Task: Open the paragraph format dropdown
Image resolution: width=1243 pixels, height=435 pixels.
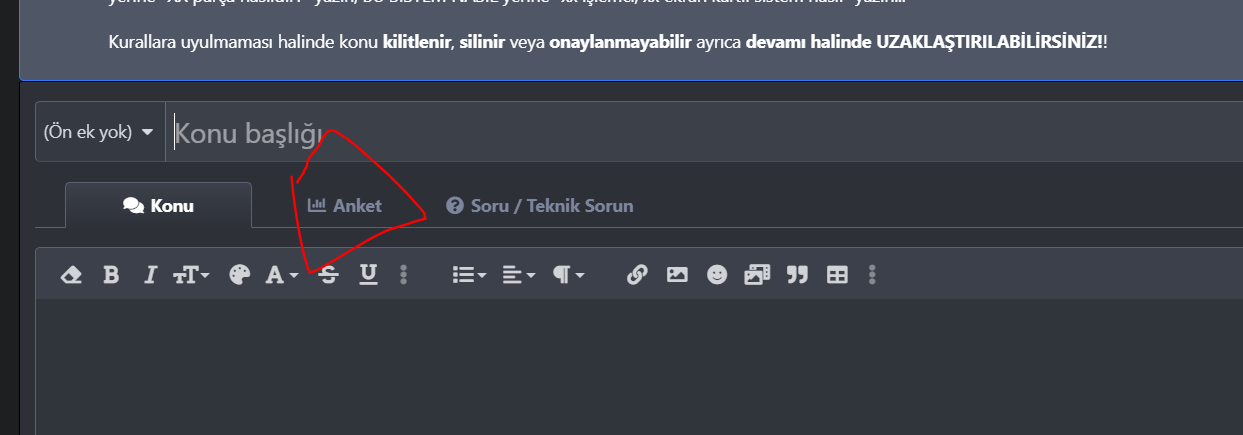Action: pyautogui.click(x=568, y=275)
